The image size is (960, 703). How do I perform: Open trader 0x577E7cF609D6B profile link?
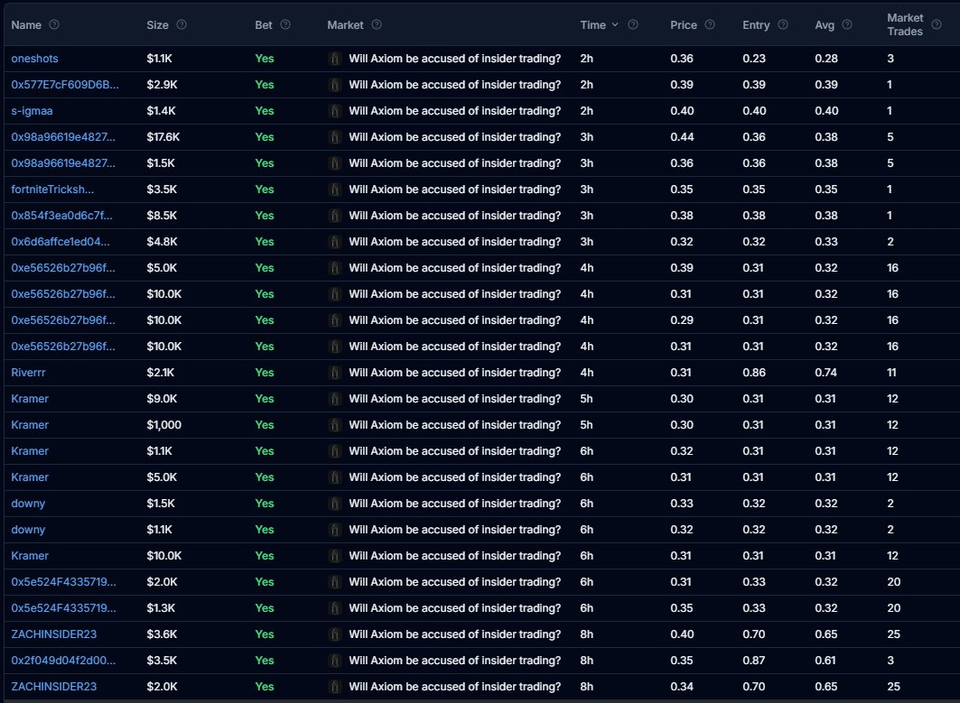pos(64,85)
